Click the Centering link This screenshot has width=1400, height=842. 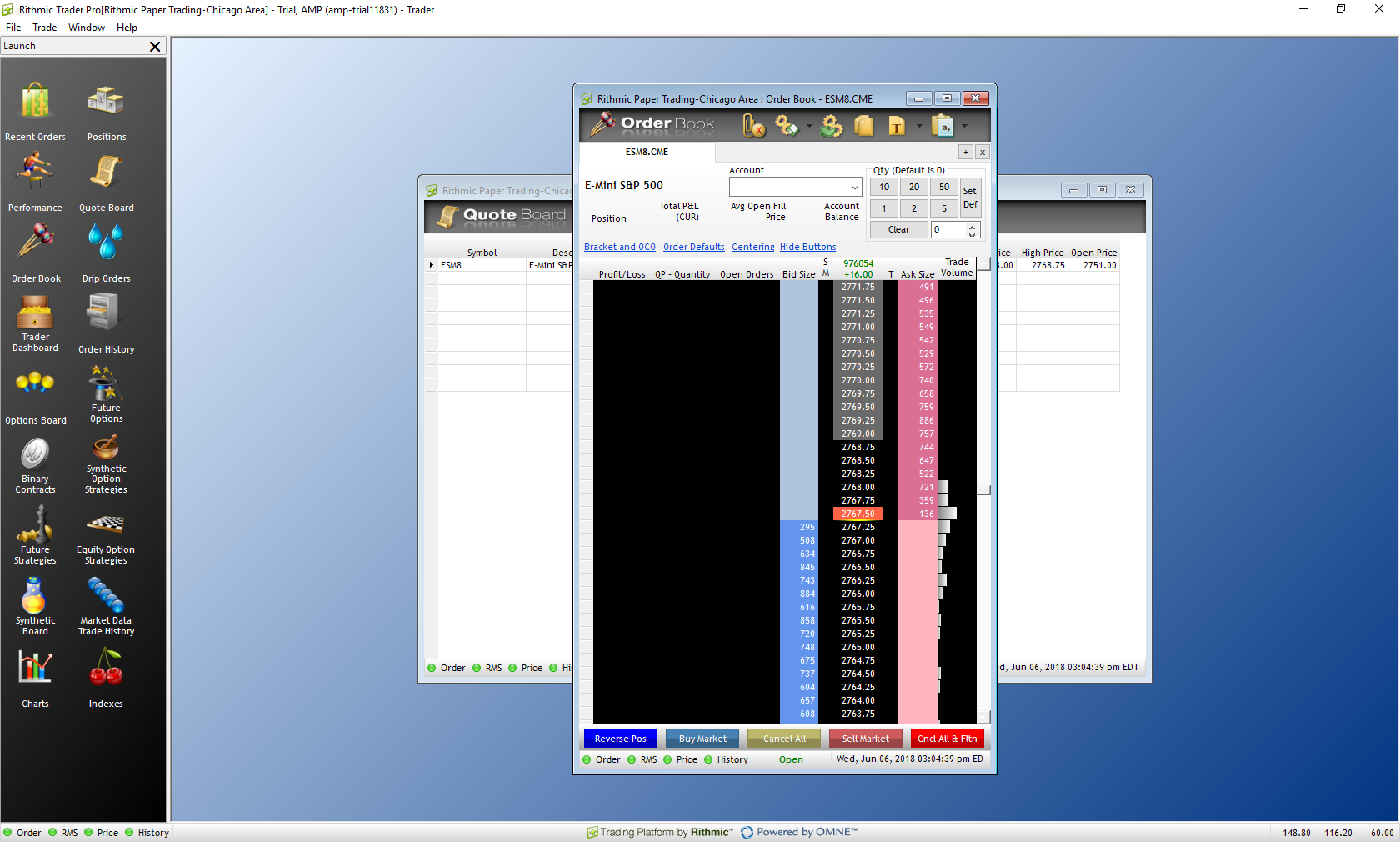coord(753,247)
